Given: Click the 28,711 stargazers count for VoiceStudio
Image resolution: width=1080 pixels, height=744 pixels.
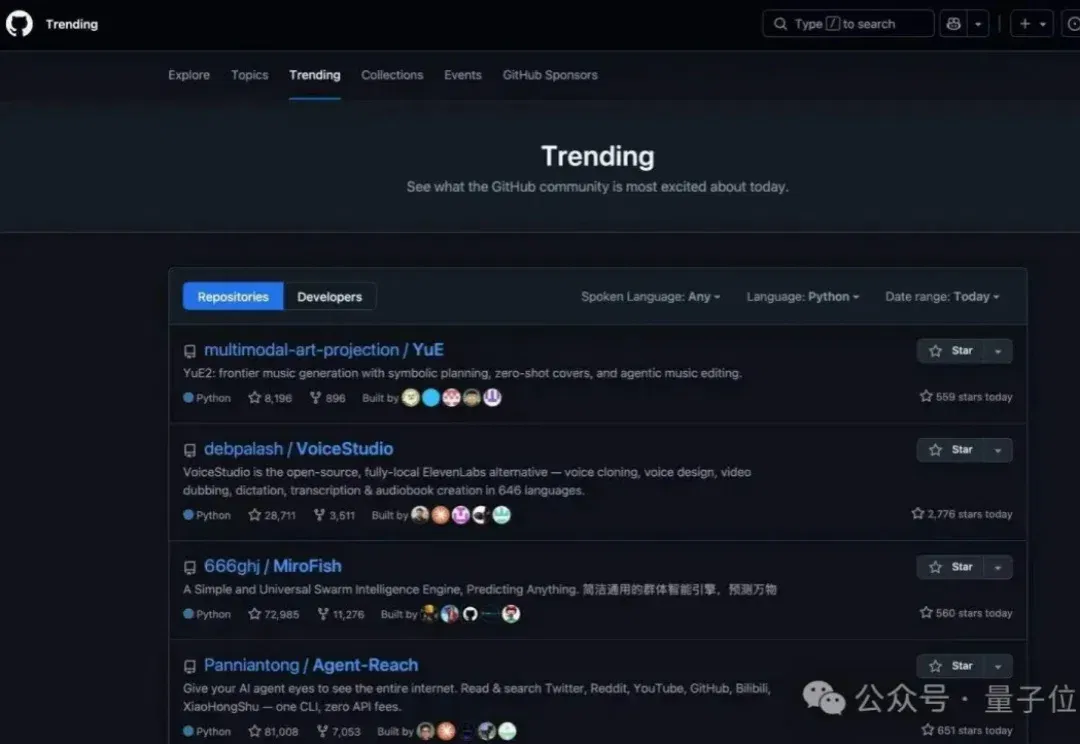Looking at the screenshot, I should [x=272, y=515].
